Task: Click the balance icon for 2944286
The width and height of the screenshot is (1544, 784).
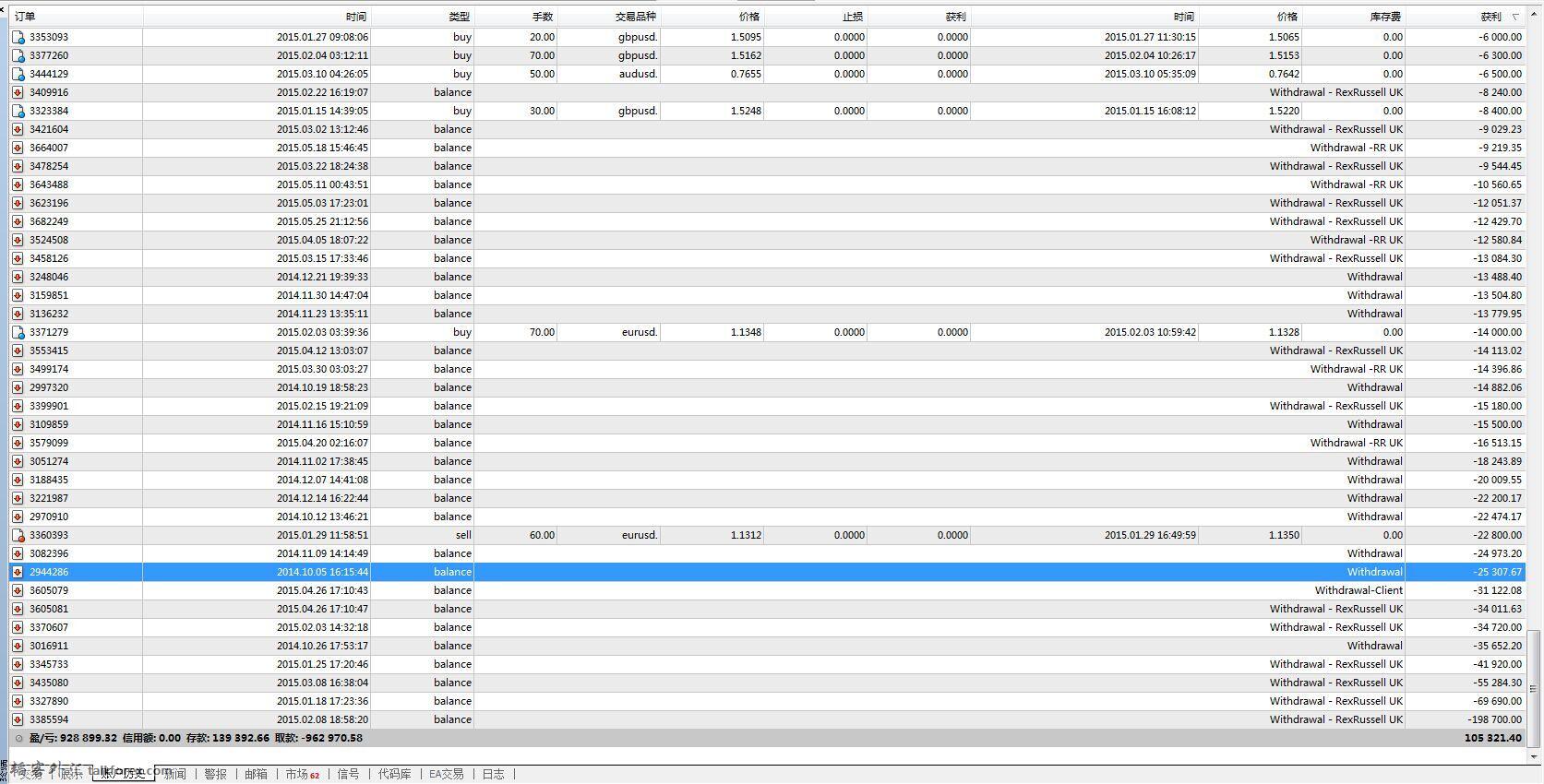Action: [x=18, y=572]
